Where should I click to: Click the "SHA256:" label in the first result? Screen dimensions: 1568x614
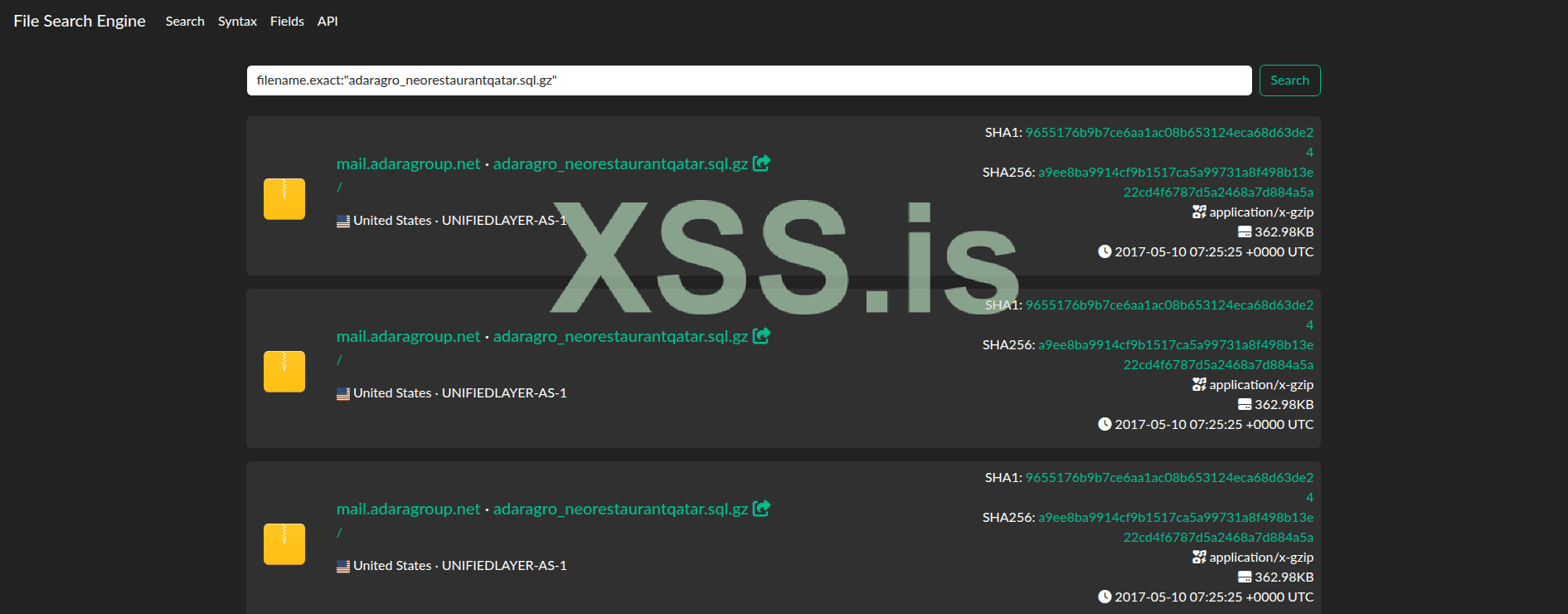(1008, 173)
